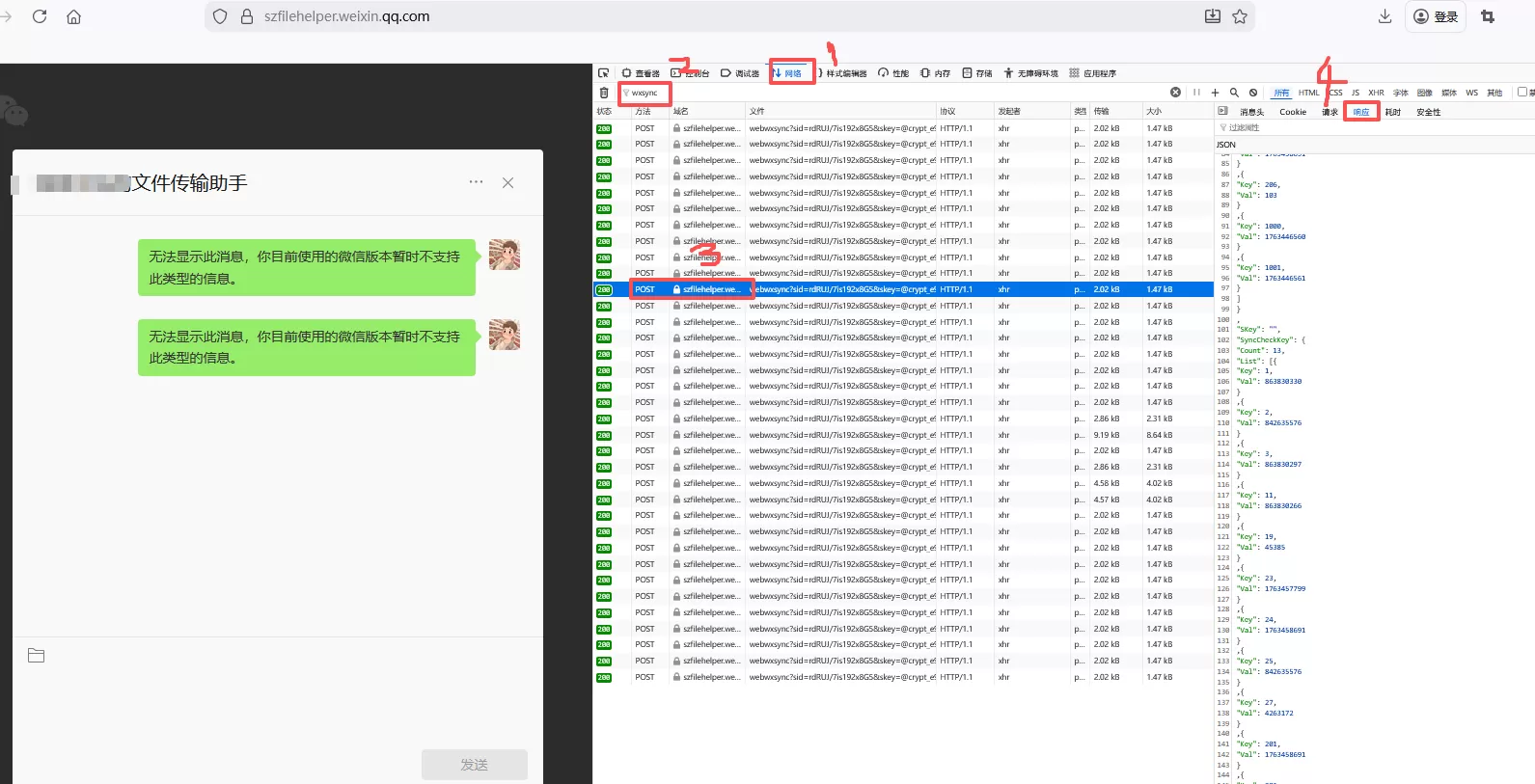This screenshot has width=1535, height=784.
Task: Activate the DevTools element picker
Action: pyautogui.click(x=604, y=73)
